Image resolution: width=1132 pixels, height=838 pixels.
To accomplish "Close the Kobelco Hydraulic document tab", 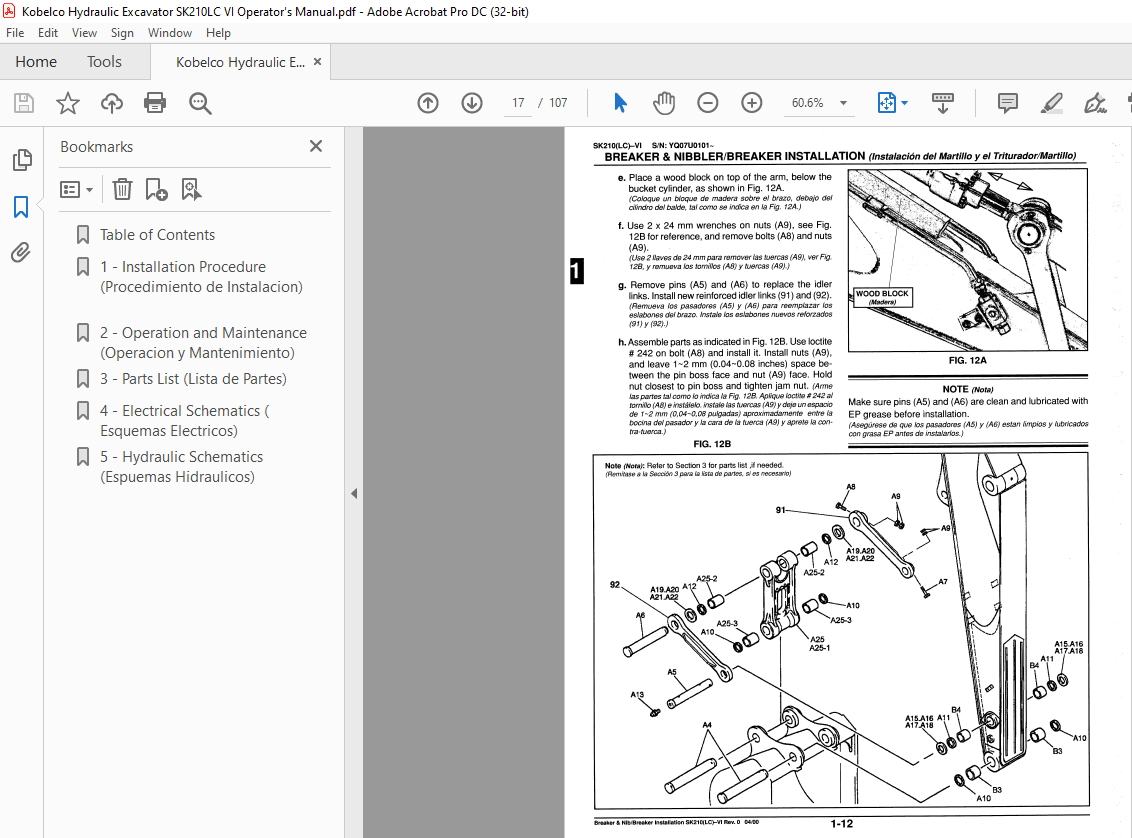I will point(317,62).
